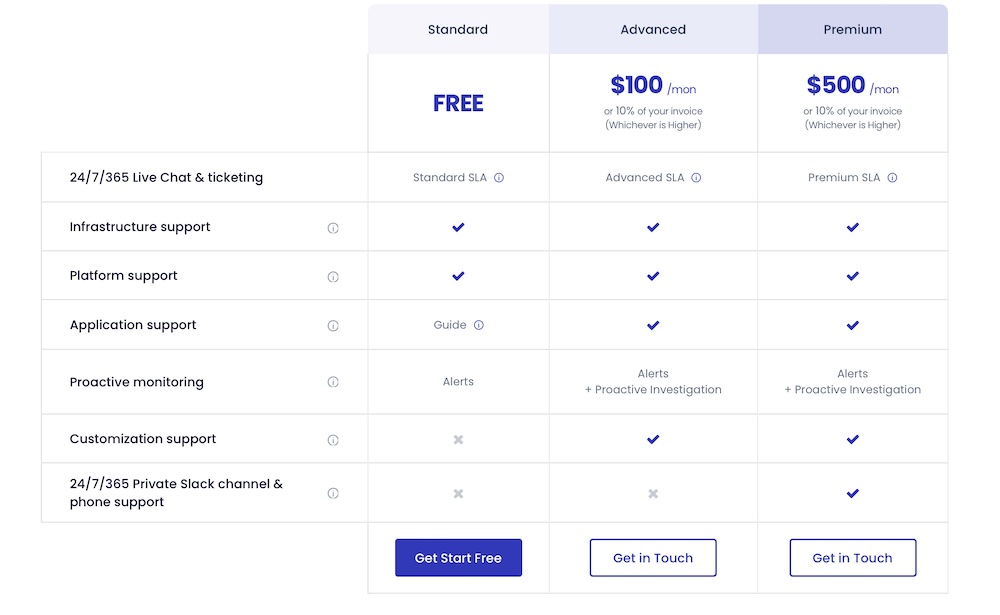Open Customization support info icon
This screenshot has width=1000, height=615.
click(333, 440)
